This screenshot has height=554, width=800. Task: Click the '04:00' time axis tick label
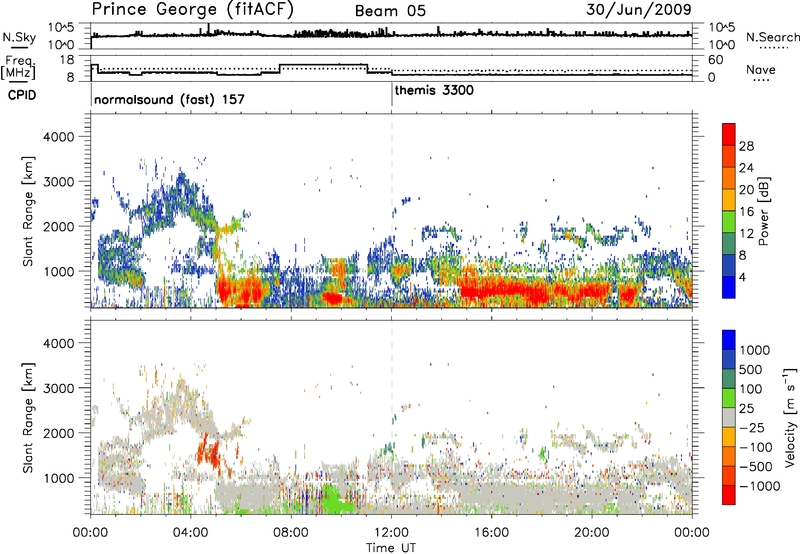click(x=191, y=533)
